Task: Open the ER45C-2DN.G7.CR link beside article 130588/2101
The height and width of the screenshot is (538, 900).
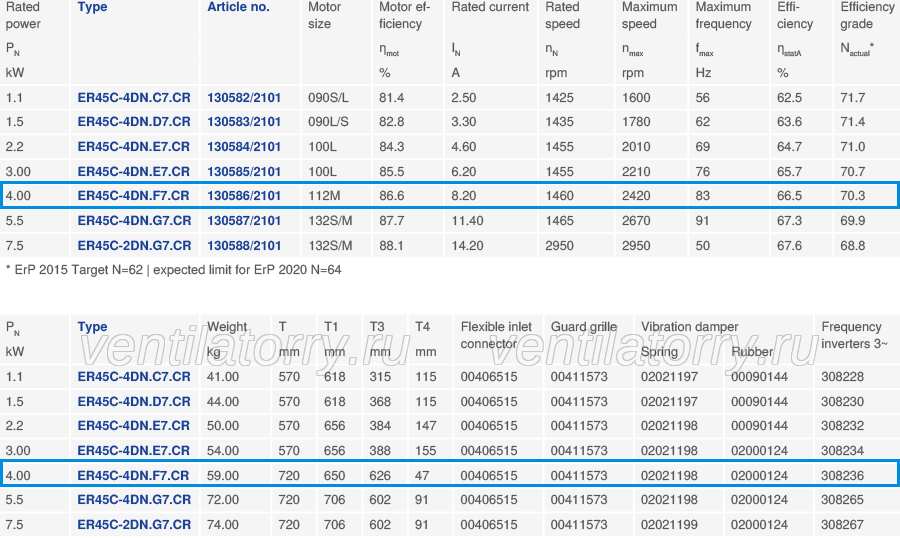Action: tap(134, 246)
